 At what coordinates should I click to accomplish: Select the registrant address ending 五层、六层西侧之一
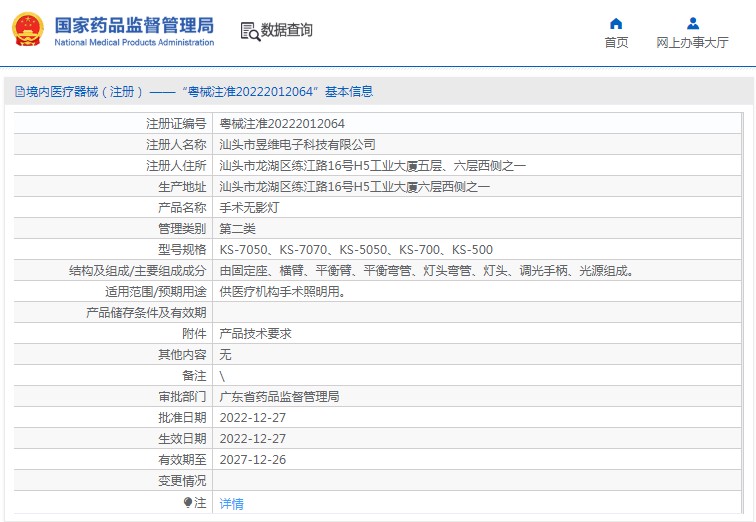point(372,166)
